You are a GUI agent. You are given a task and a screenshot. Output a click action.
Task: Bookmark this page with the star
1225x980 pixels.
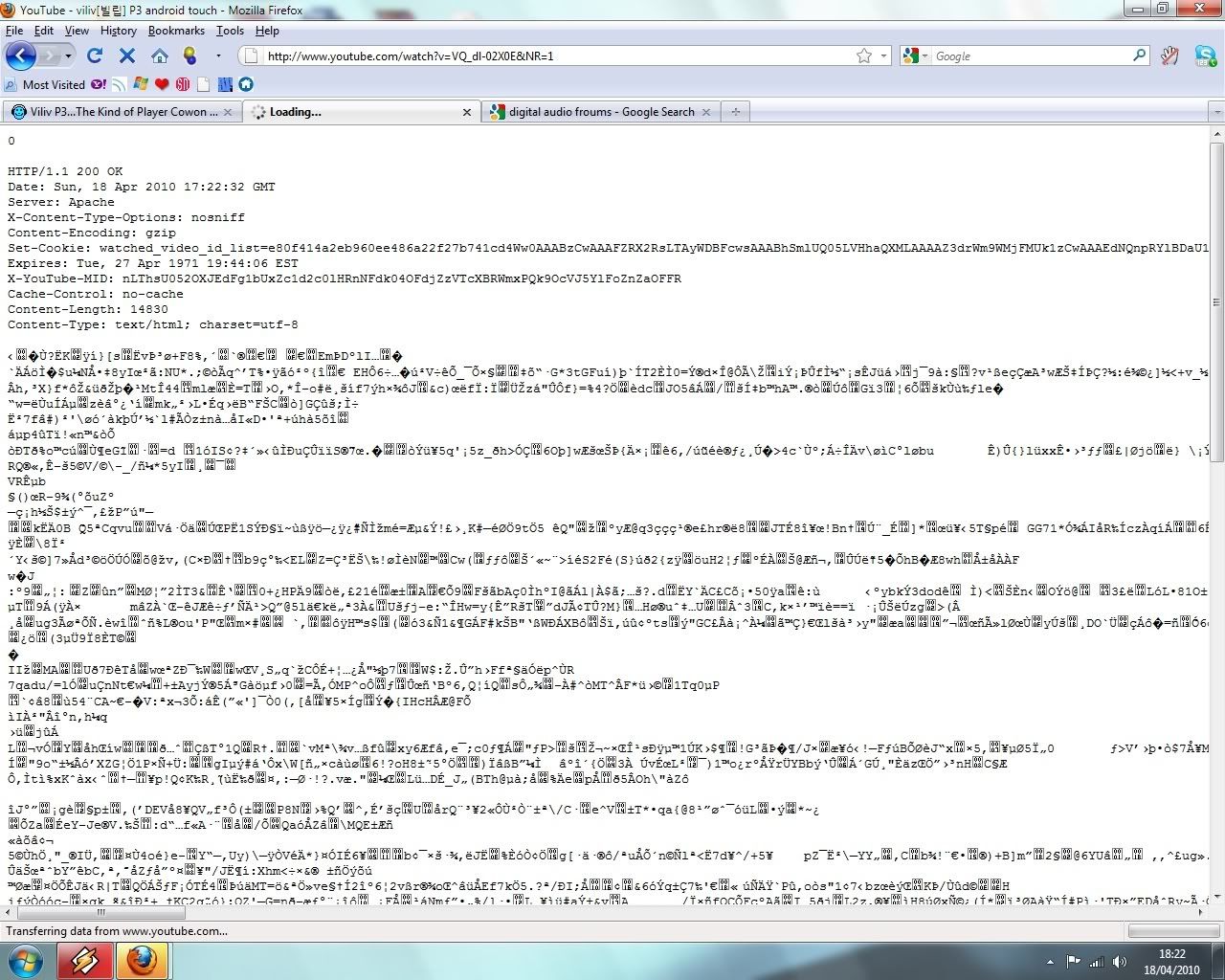coord(864,56)
